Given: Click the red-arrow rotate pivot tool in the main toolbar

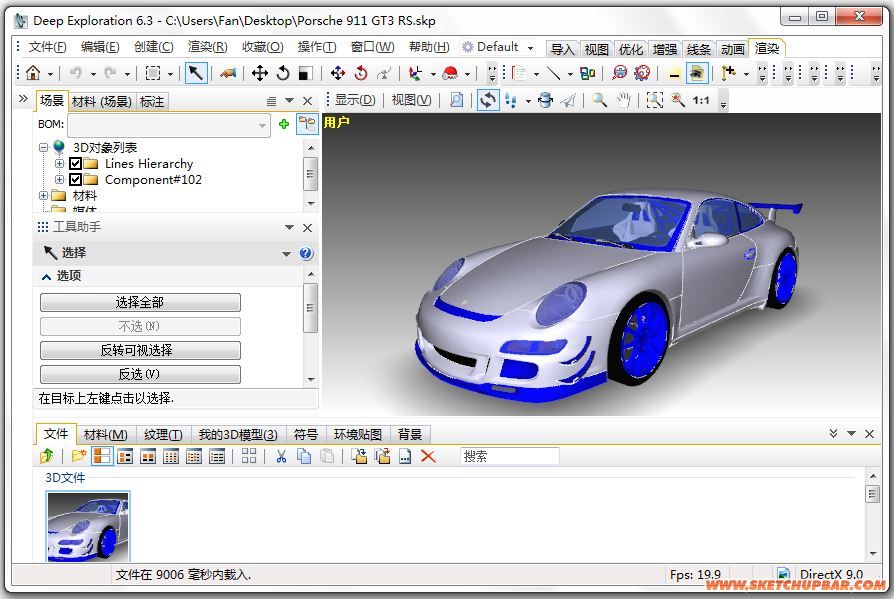Looking at the screenshot, I should (361, 73).
